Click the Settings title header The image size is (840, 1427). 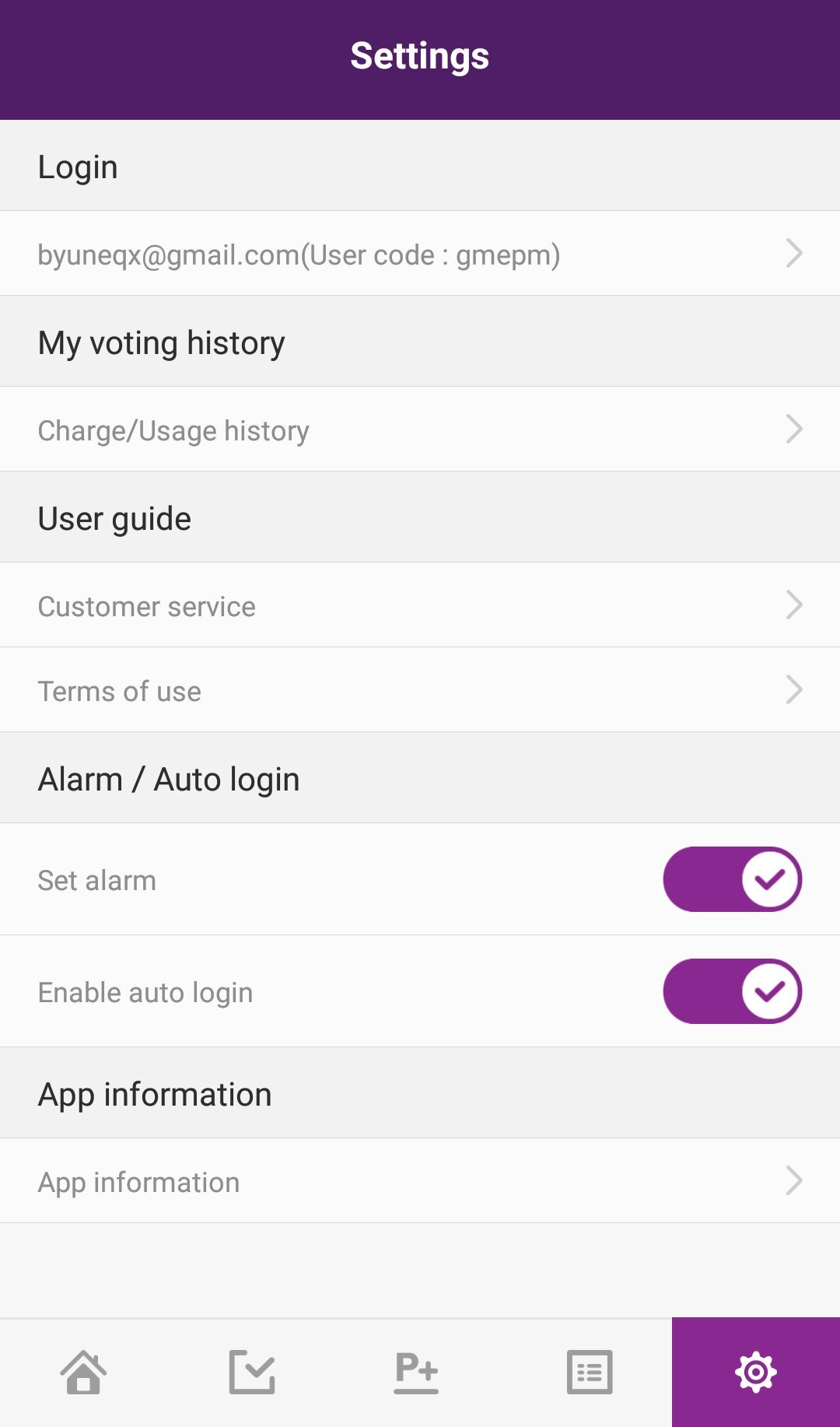pyautogui.click(x=420, y=56)
